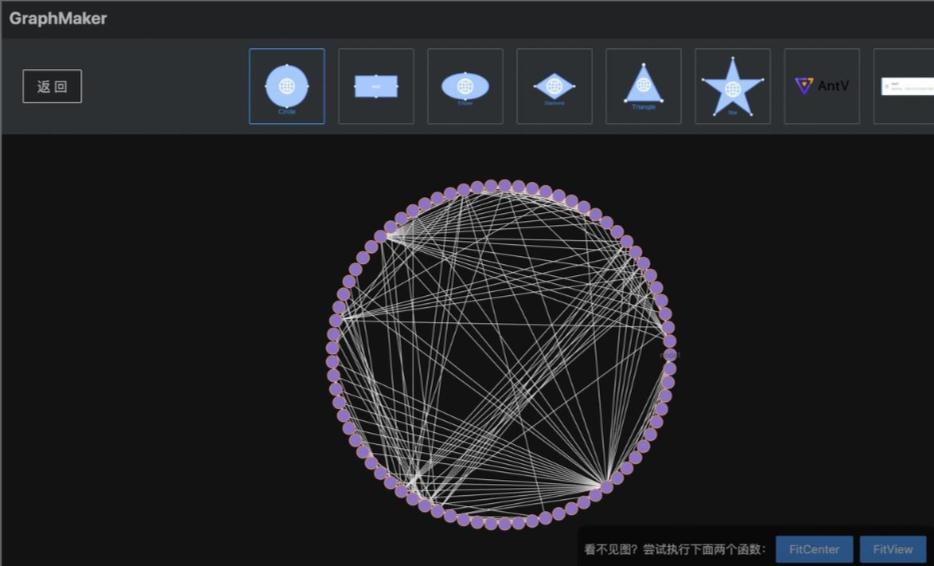
Task: Click the hub node with many converging edges
Action: tap(606, 487)
